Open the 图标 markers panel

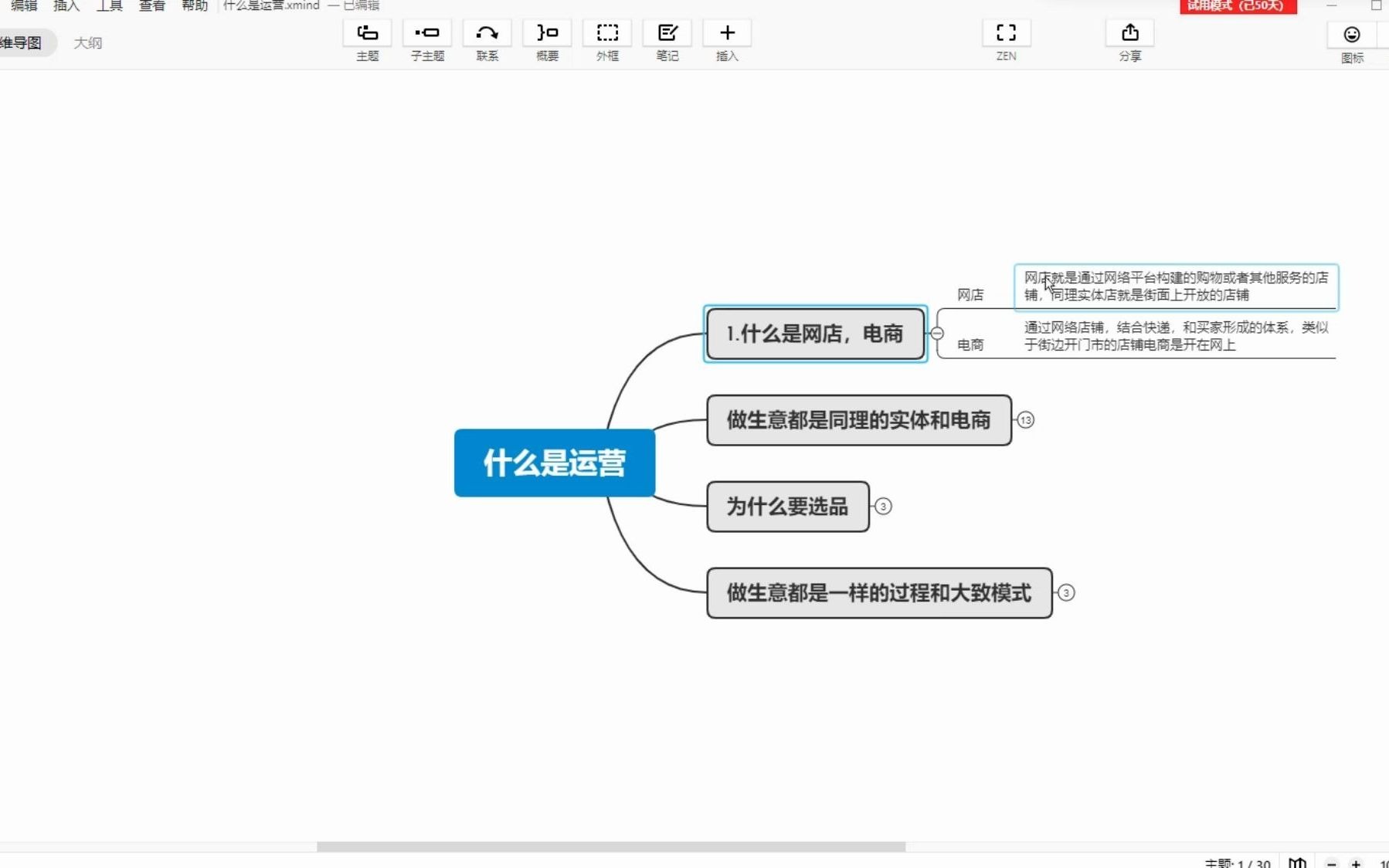point(1351,35)
